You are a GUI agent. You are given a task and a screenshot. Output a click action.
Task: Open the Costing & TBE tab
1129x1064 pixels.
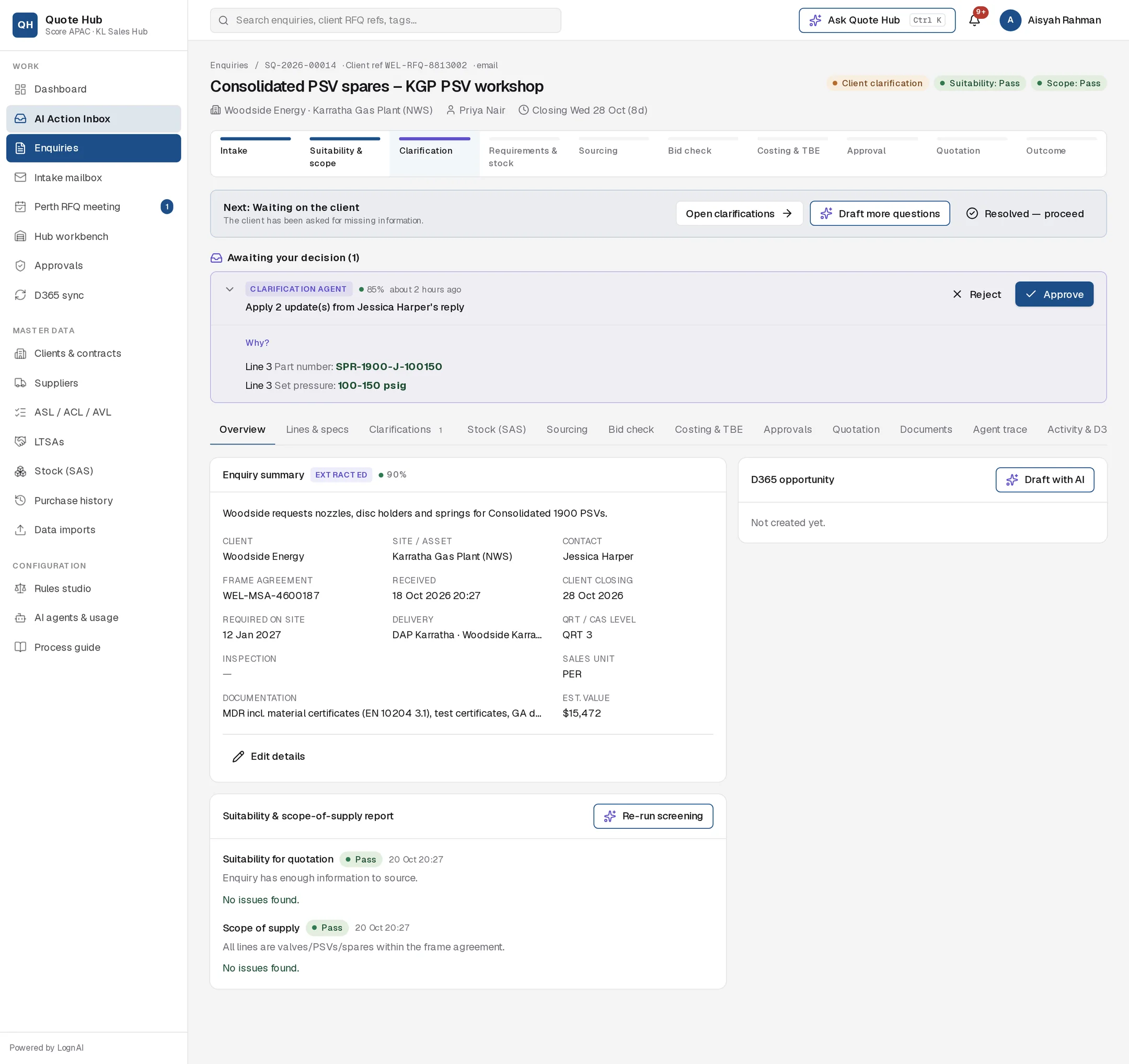[709, 430]
